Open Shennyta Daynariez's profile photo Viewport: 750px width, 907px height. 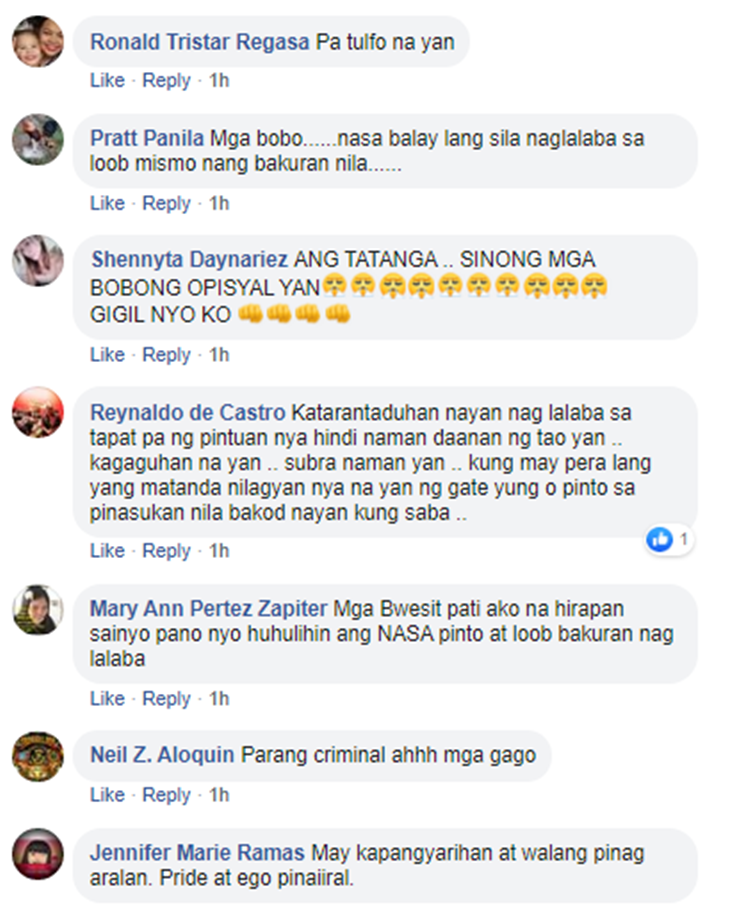coord(38,260)
